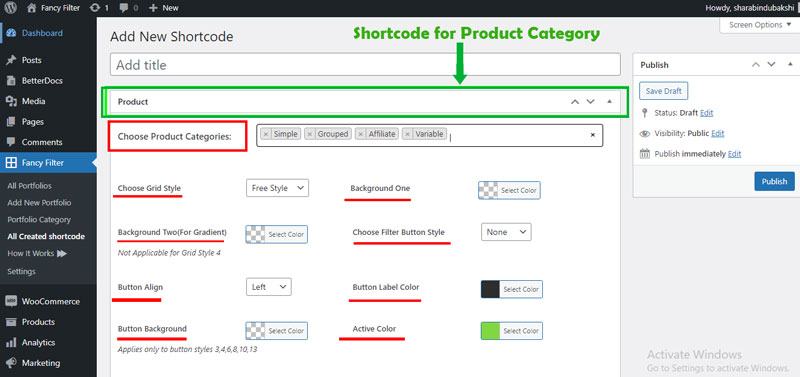Screen dimensions: 800x377
Task: Open the comments bubble icon in admin bar
Action: 124,8
